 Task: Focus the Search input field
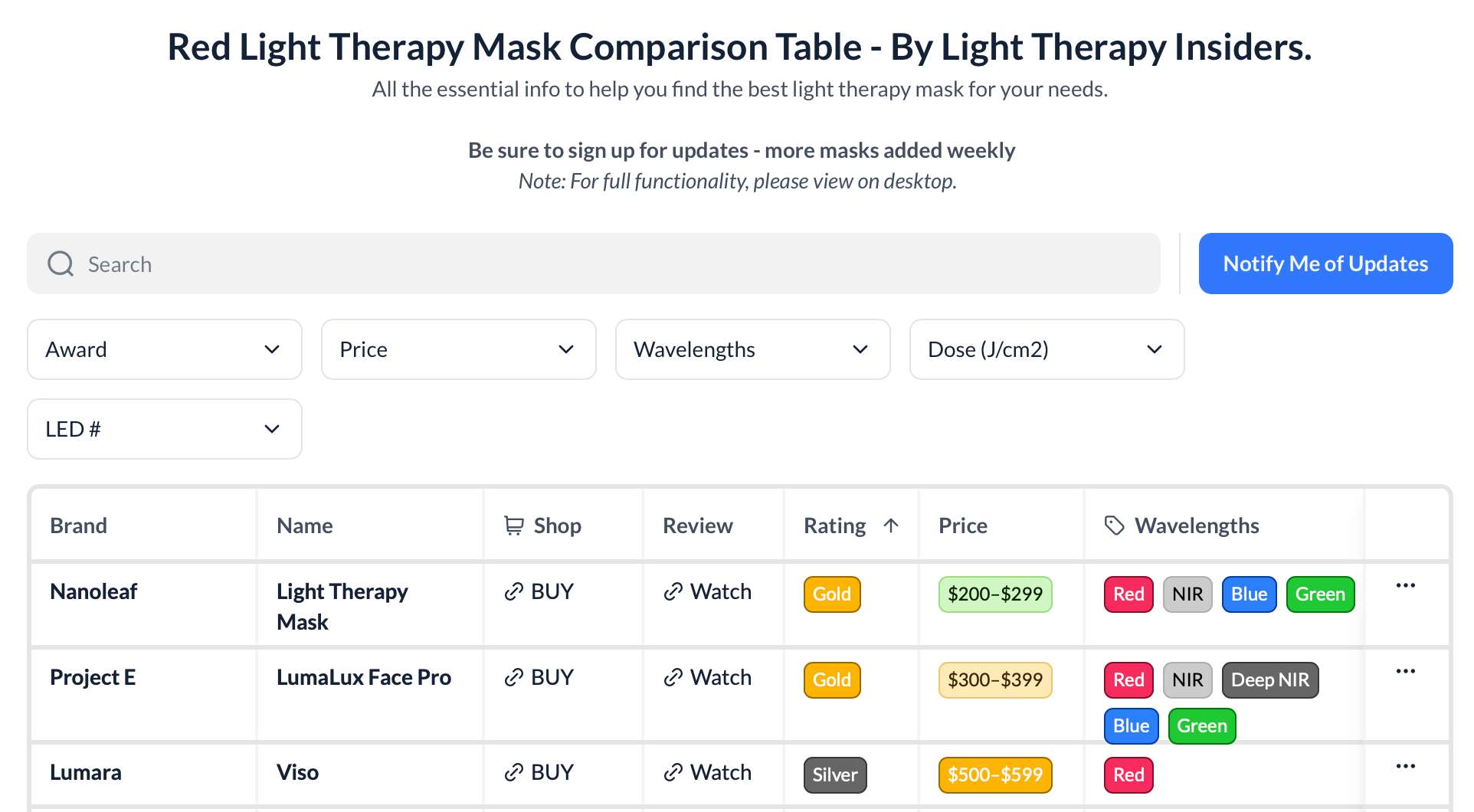click(x=594, y=264)
